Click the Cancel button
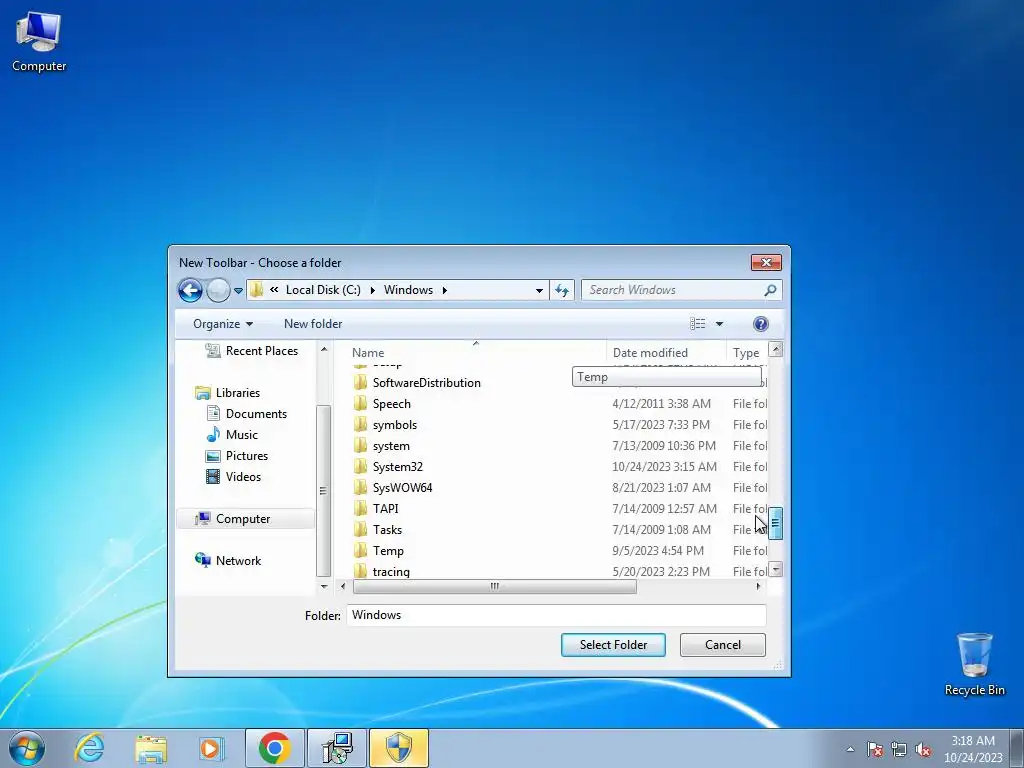The image size is (1024, 768). (723, 645)
